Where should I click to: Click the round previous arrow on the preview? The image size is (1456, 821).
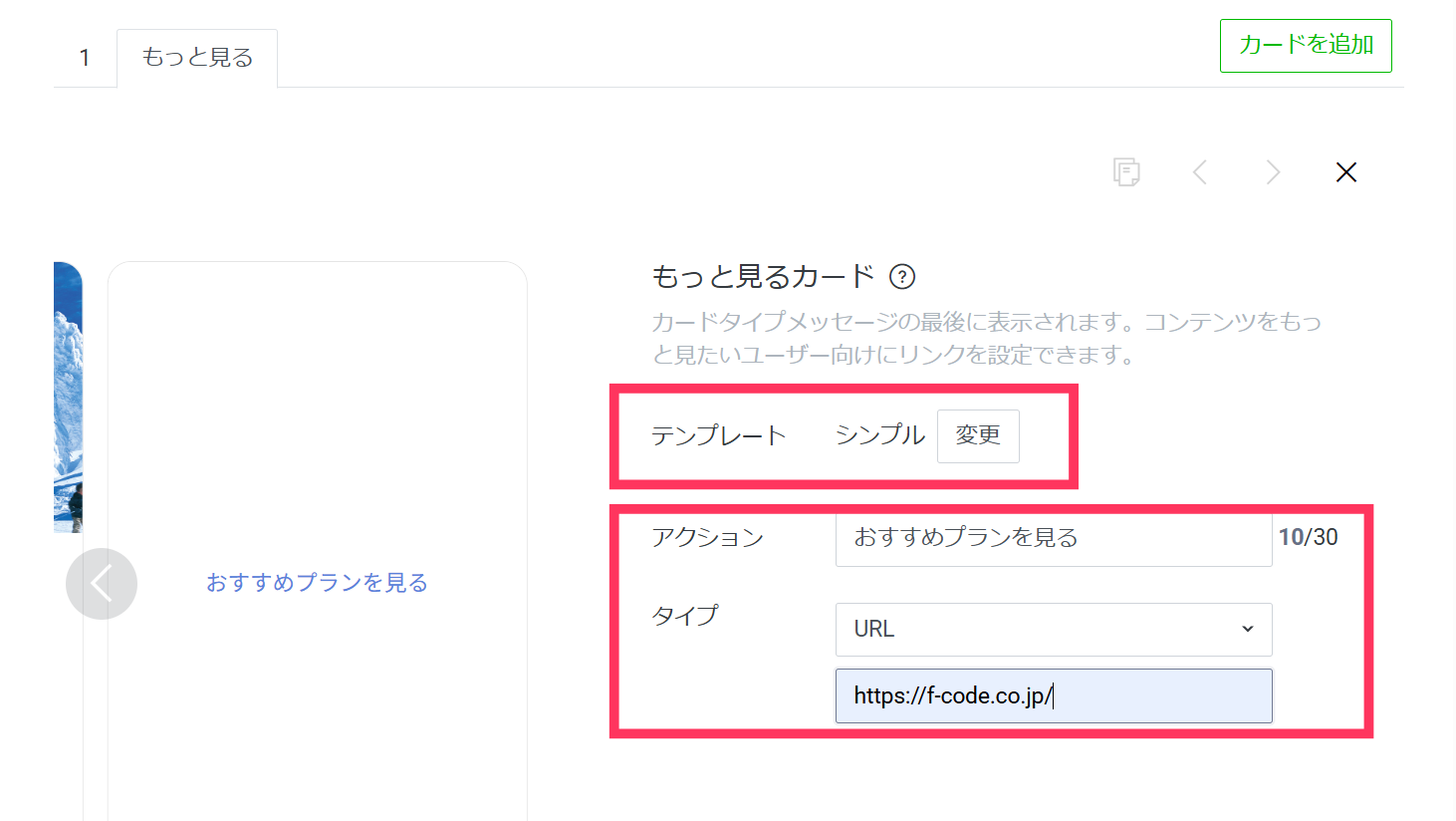click(102, 584)
